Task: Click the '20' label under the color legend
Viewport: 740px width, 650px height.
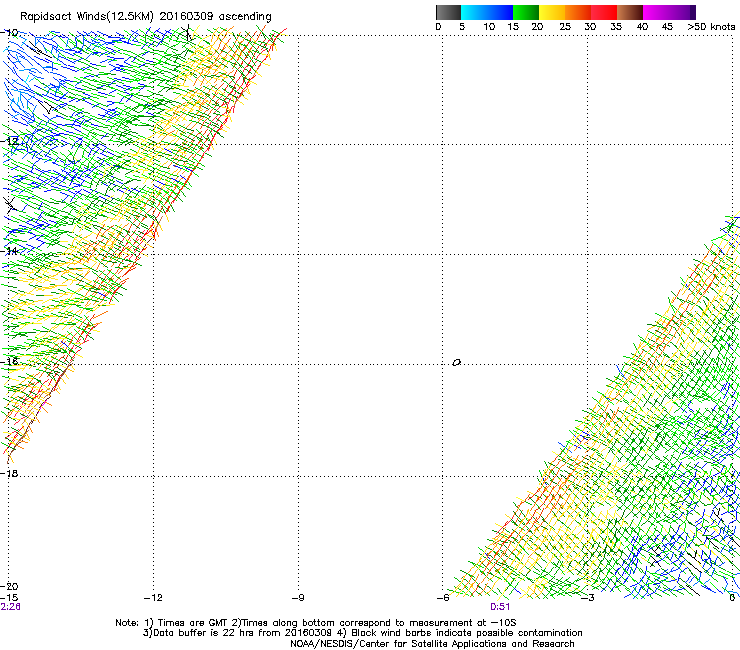Action: pyautogui.click(x=537, y=26)
